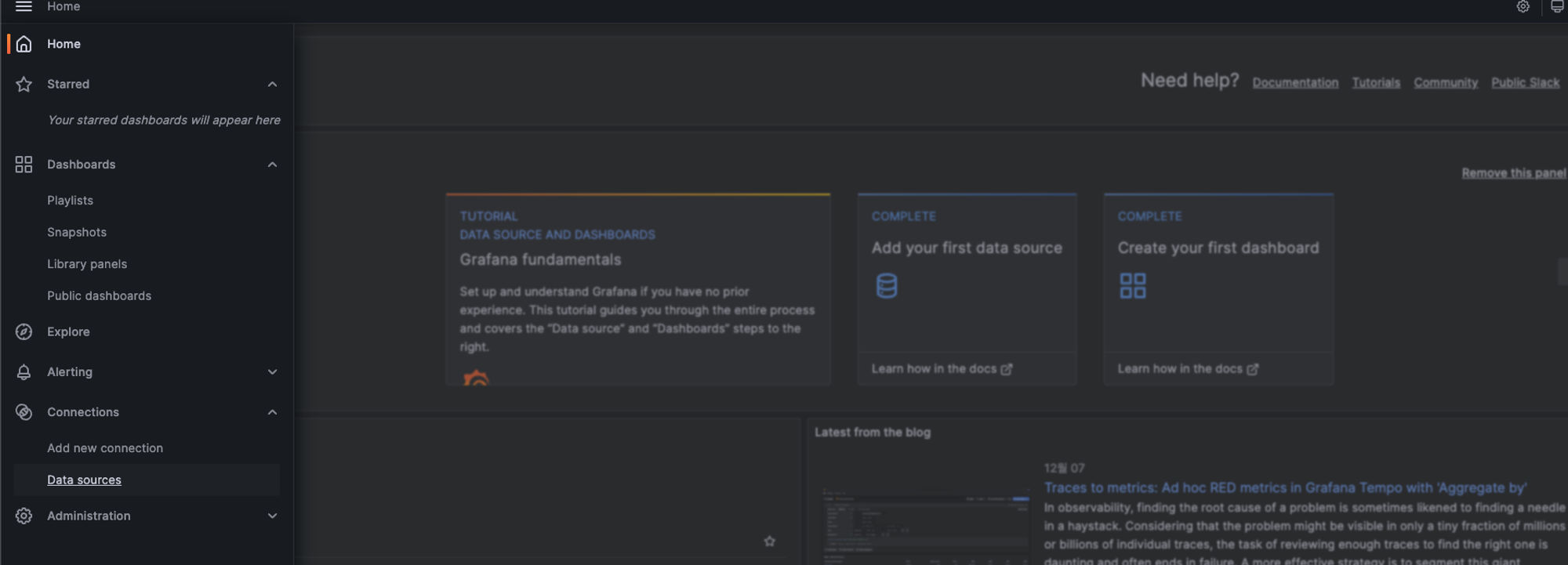Click the Explore compass icon

click(x=24, y=332)
